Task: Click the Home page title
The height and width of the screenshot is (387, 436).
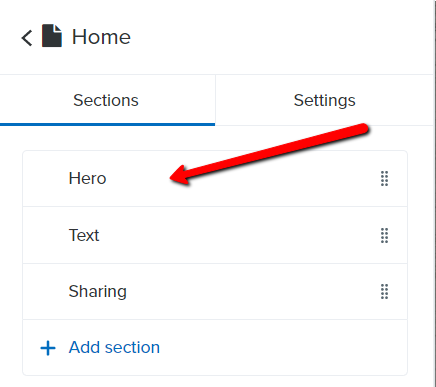Action: tap(101, 37)
